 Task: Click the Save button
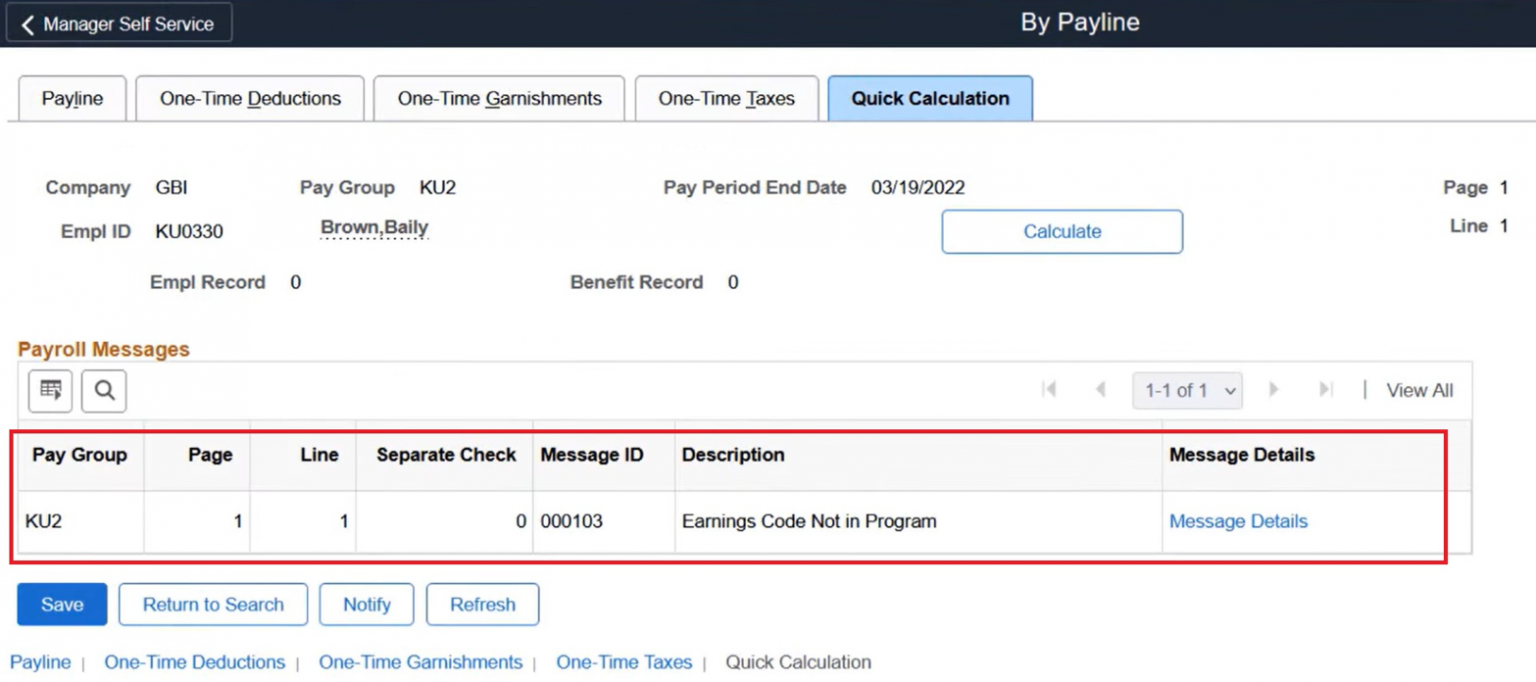[x=62, y=604]
